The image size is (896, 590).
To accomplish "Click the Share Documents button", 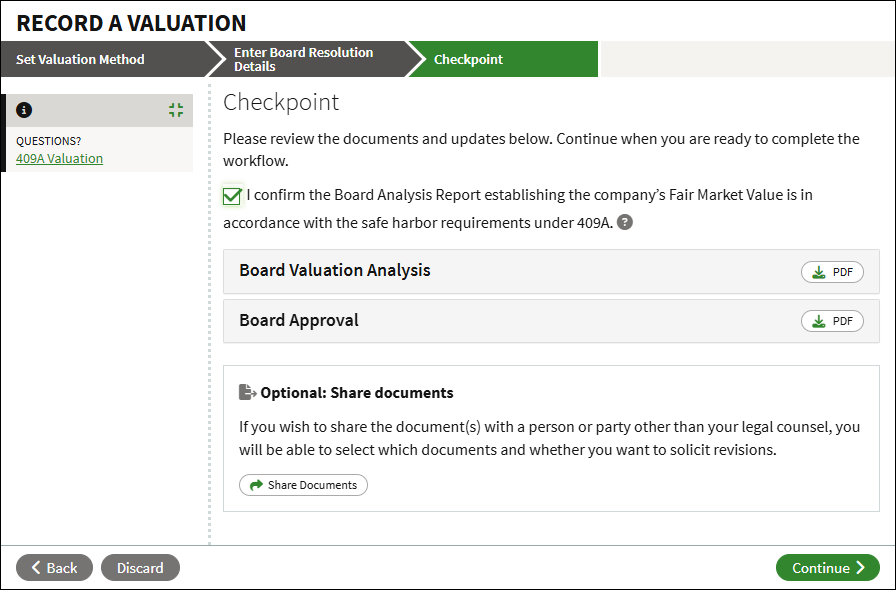I will click(x=303, y=485).
